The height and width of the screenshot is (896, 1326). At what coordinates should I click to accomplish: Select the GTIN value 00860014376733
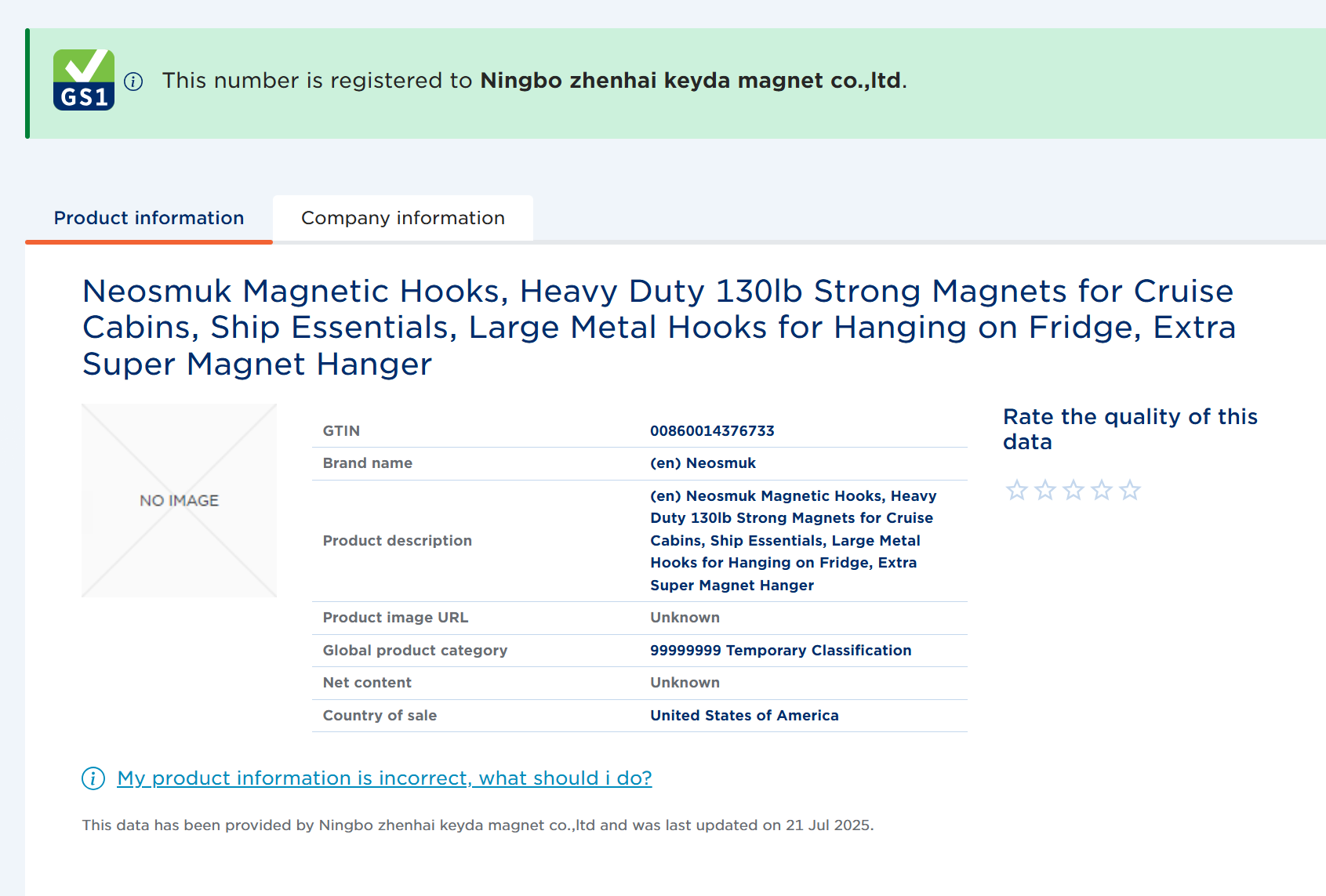(712, 431)
